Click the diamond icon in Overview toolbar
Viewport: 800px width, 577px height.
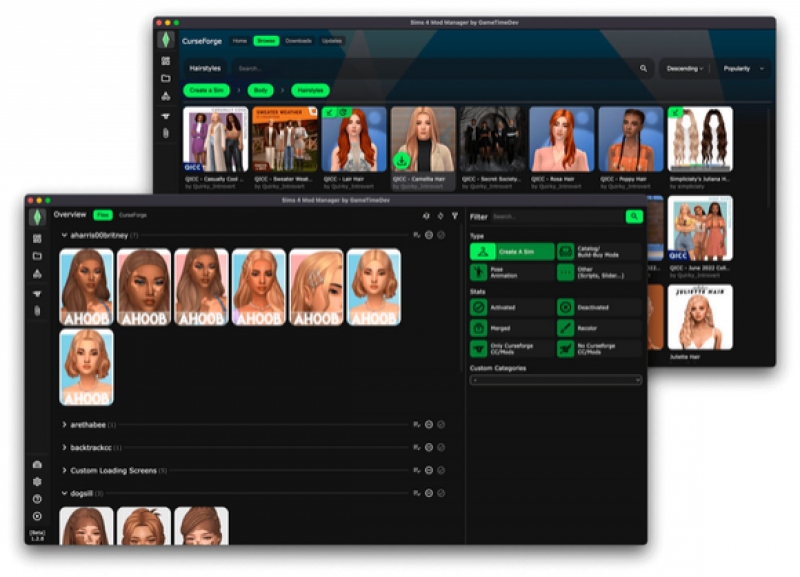[x=440, y=216]
